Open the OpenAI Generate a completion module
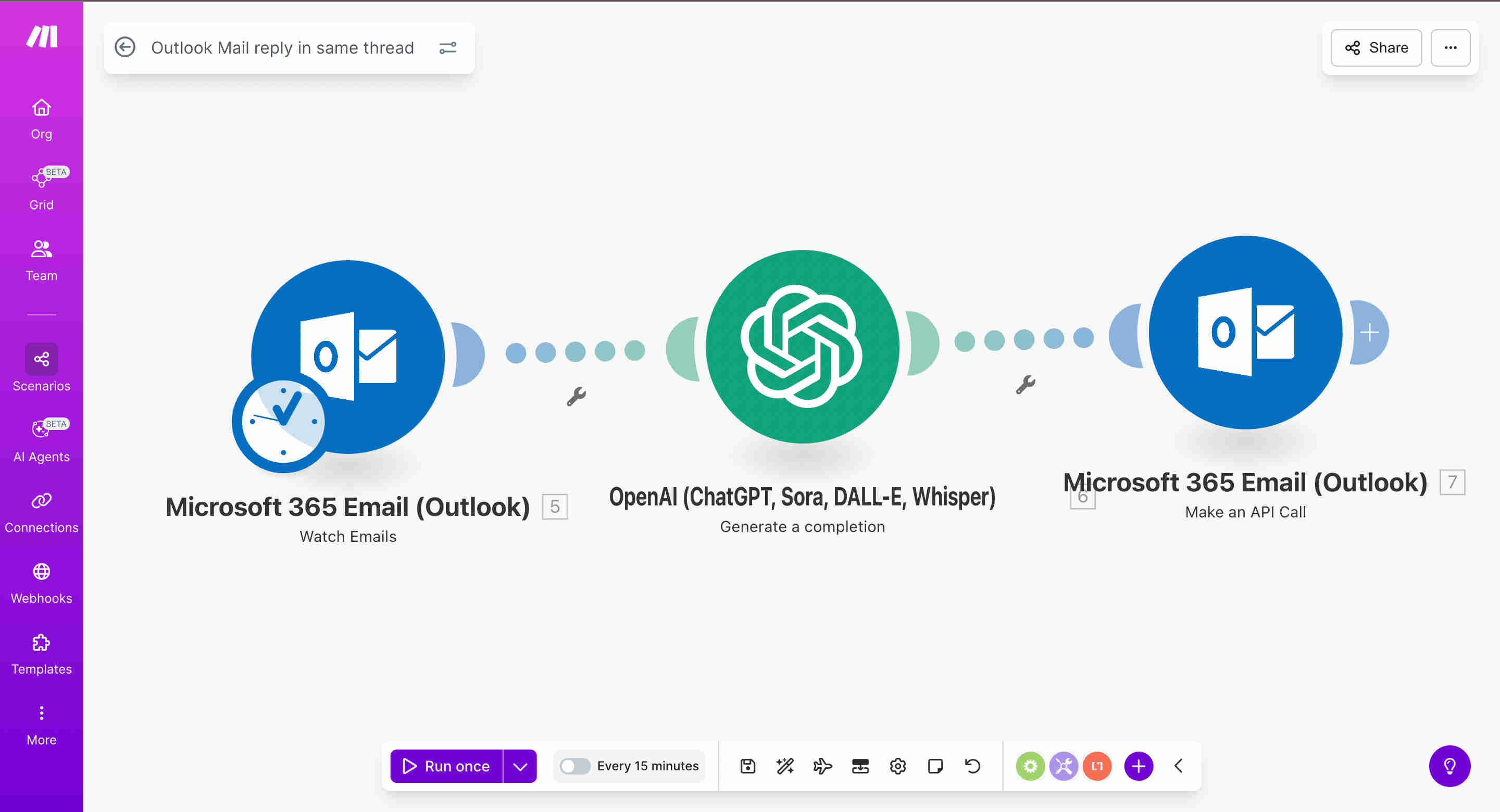Viewport: 1500px width, 812px height. [803, 346]
